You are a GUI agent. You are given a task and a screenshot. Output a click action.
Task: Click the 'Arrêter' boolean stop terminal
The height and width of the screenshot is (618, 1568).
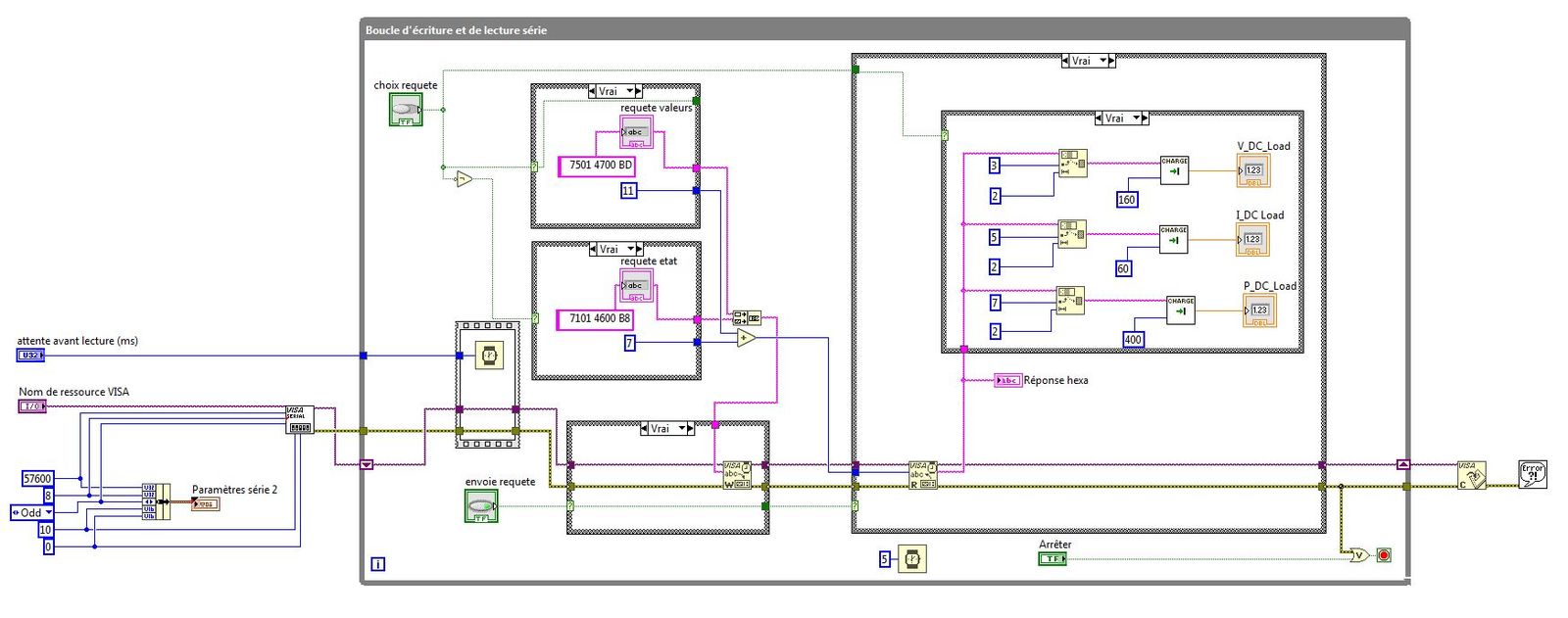coord(1052,558)
